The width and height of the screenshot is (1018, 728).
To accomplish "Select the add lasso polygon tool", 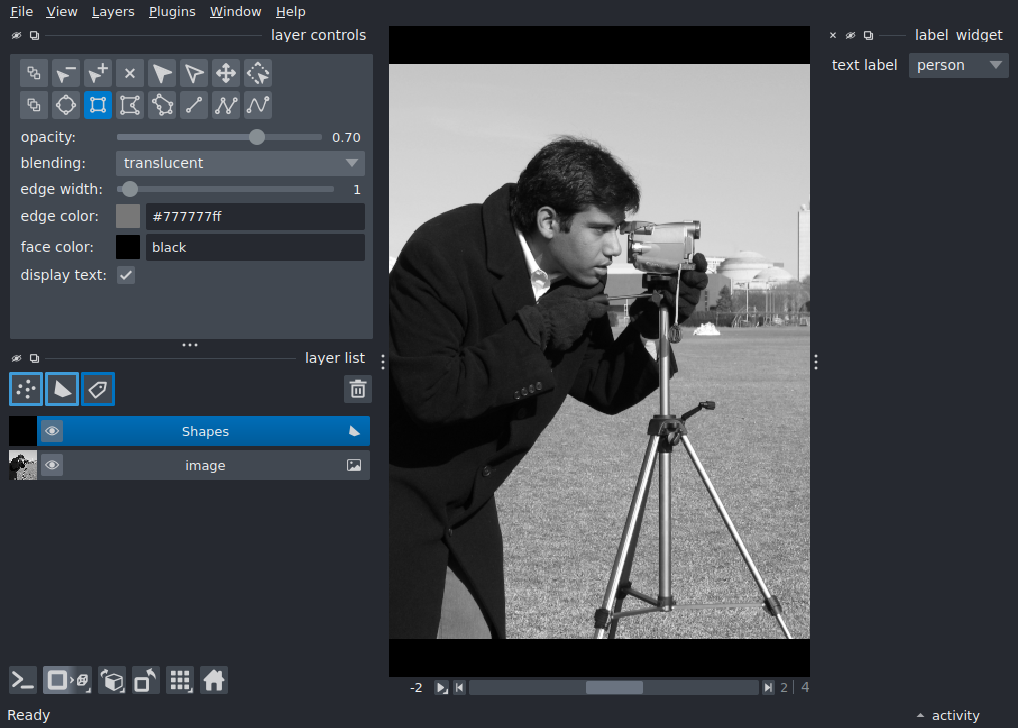I will 162,105.
